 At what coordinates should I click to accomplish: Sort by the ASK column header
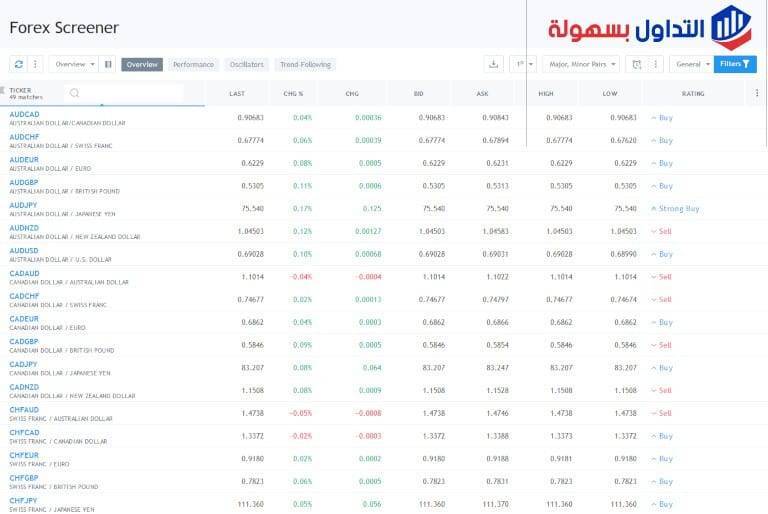coord(482,94)
